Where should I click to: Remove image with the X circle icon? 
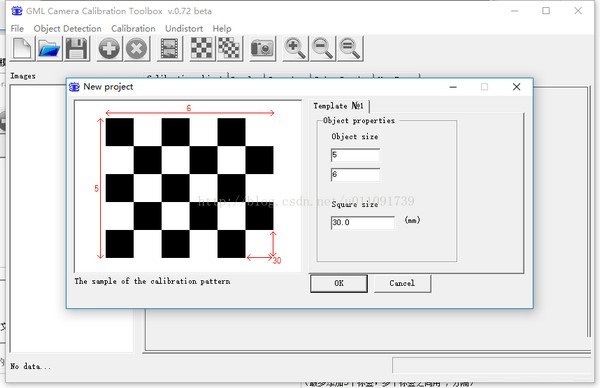click(x=137, y=49)
